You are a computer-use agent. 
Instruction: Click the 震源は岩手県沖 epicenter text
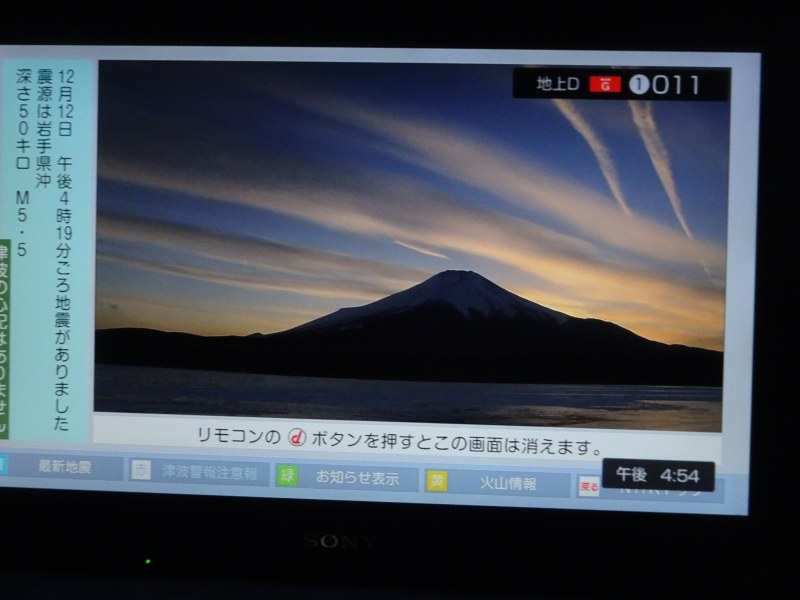click(44, 129)
